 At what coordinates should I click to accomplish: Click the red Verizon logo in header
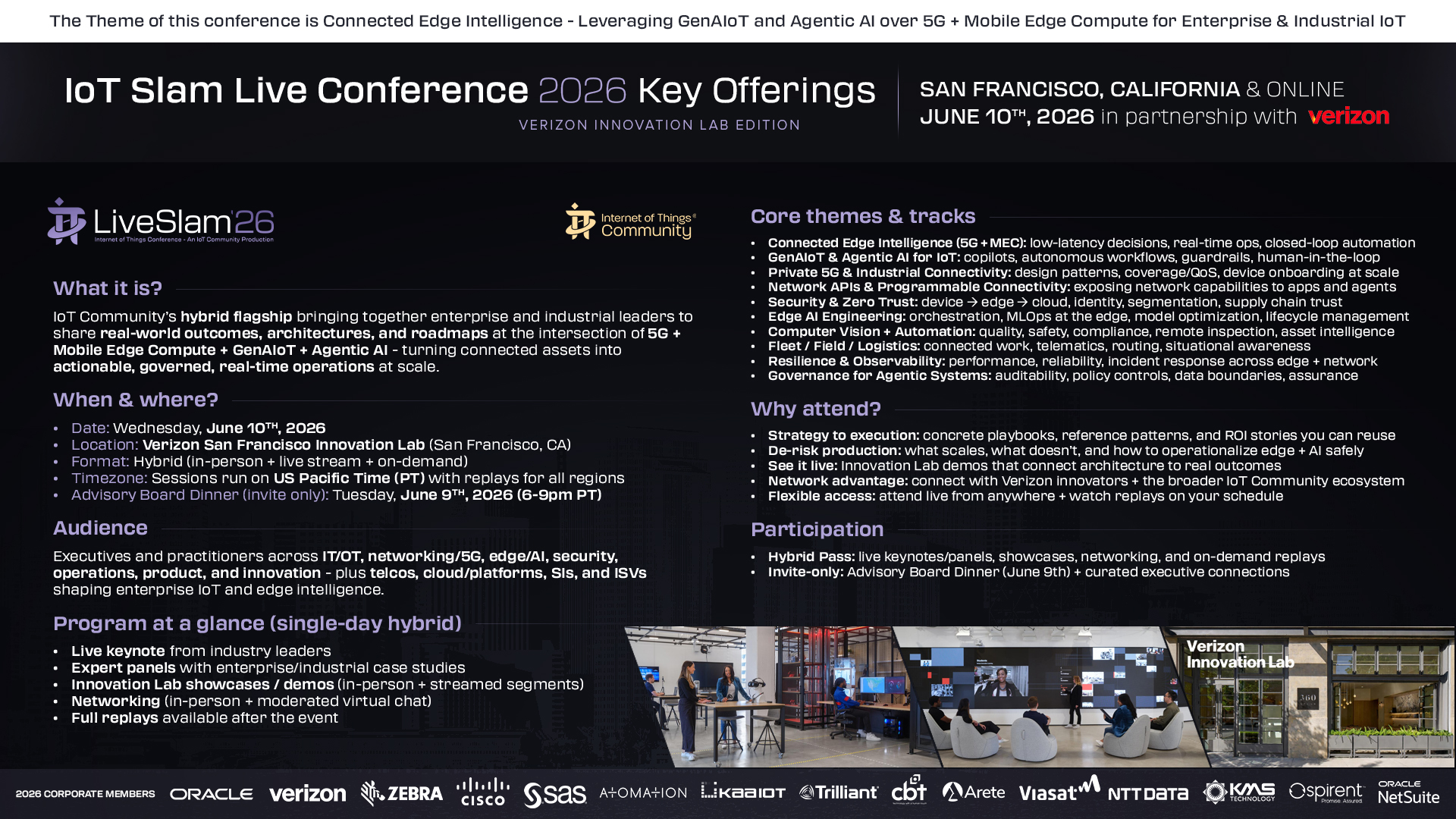(x=1348, y=116)
